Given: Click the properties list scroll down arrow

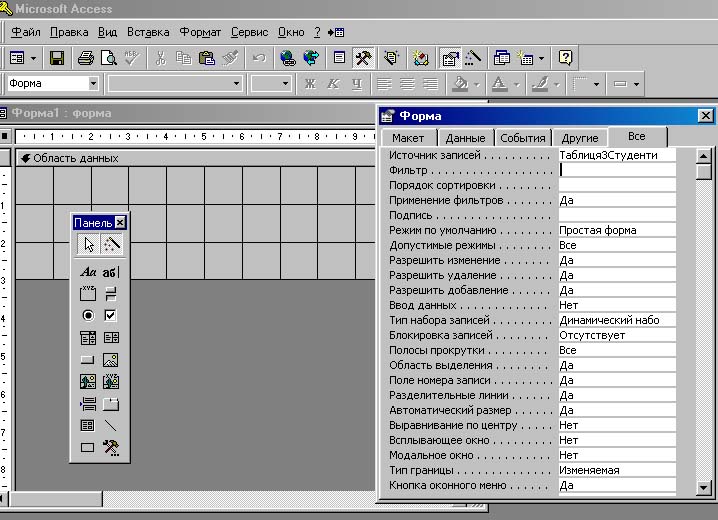Looking at the screenshot, I should pyautogui.click(x=703, y=487).
